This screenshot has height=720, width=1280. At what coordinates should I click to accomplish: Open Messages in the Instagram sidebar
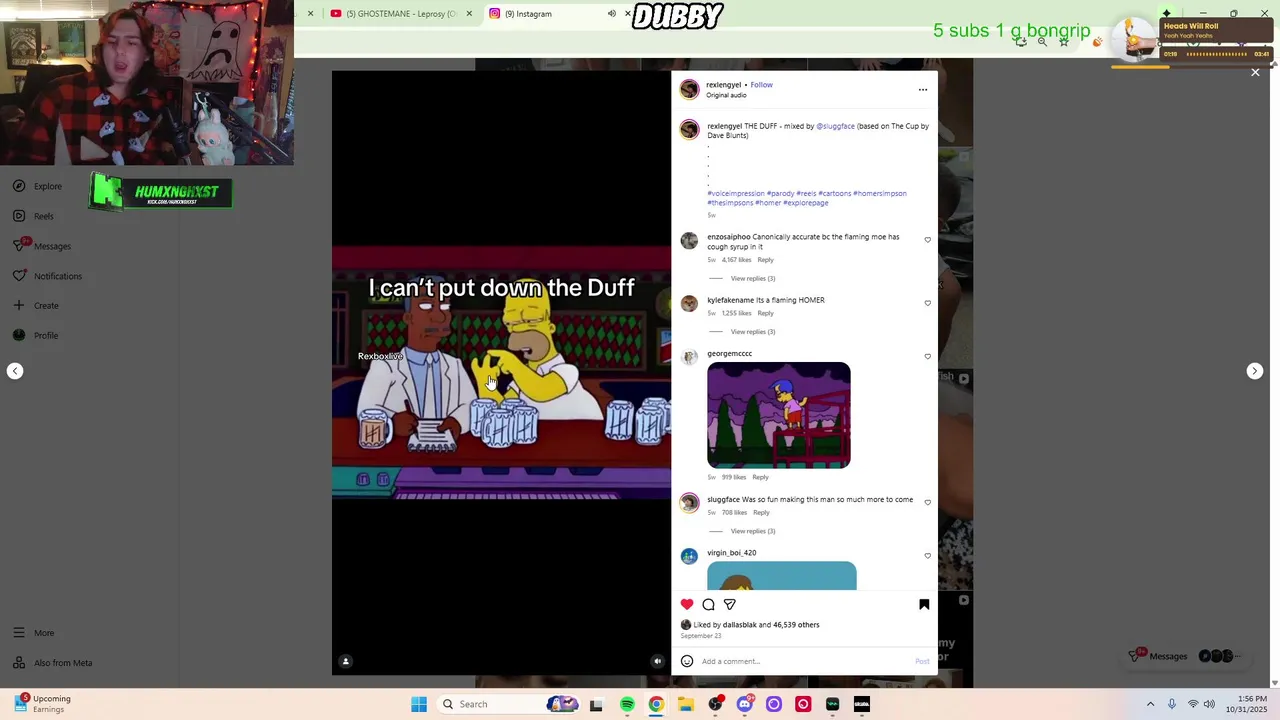[x=42, y=246]
